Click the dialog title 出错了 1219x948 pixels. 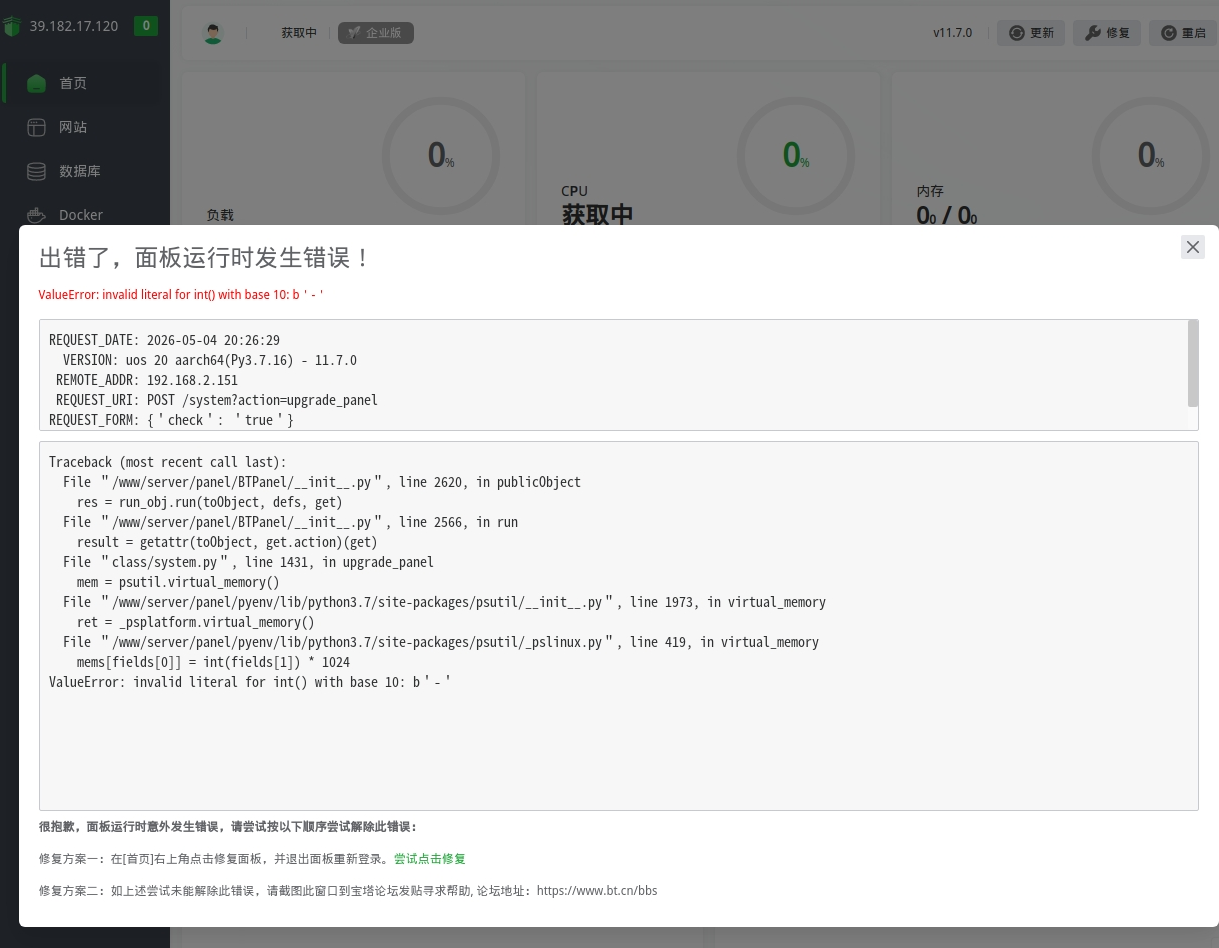click(x=205, y=258)
